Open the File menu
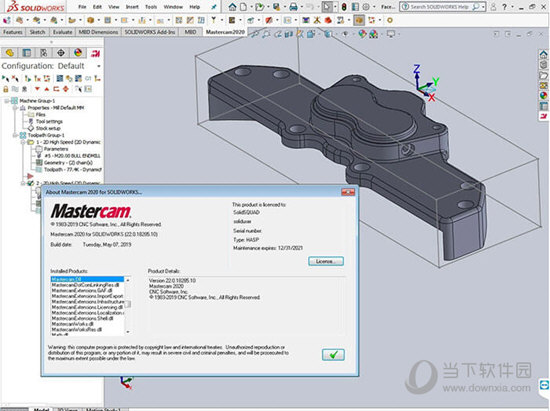Viewport: 550px width, 411px height. (x=82, y=7)
